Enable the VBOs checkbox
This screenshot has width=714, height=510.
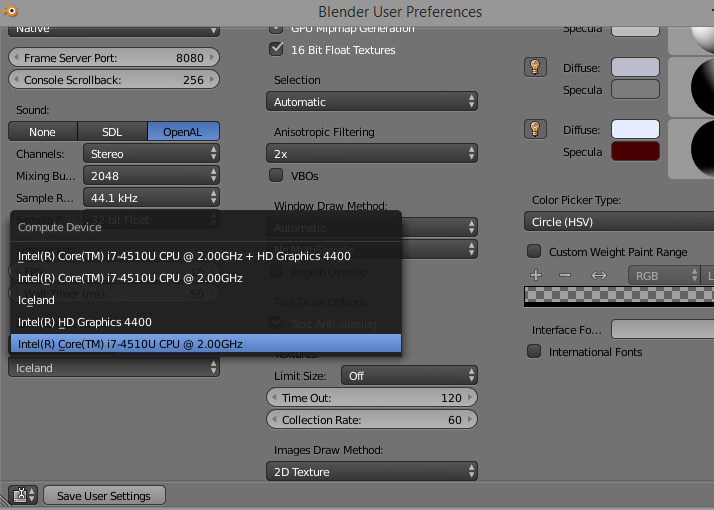point(277,175)
